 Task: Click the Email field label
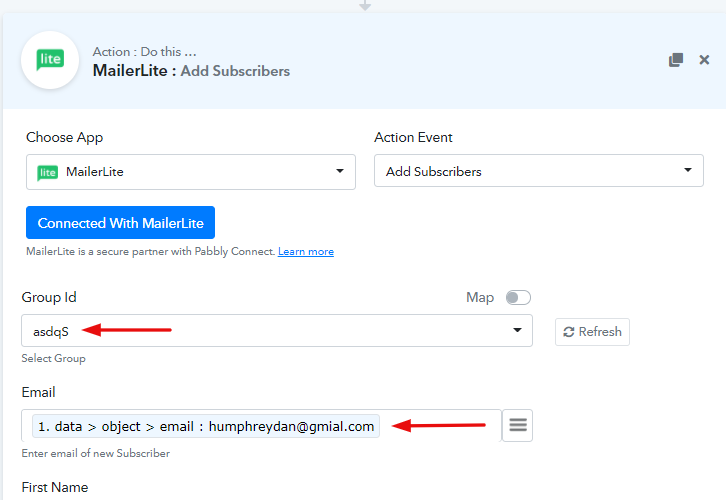38,392
